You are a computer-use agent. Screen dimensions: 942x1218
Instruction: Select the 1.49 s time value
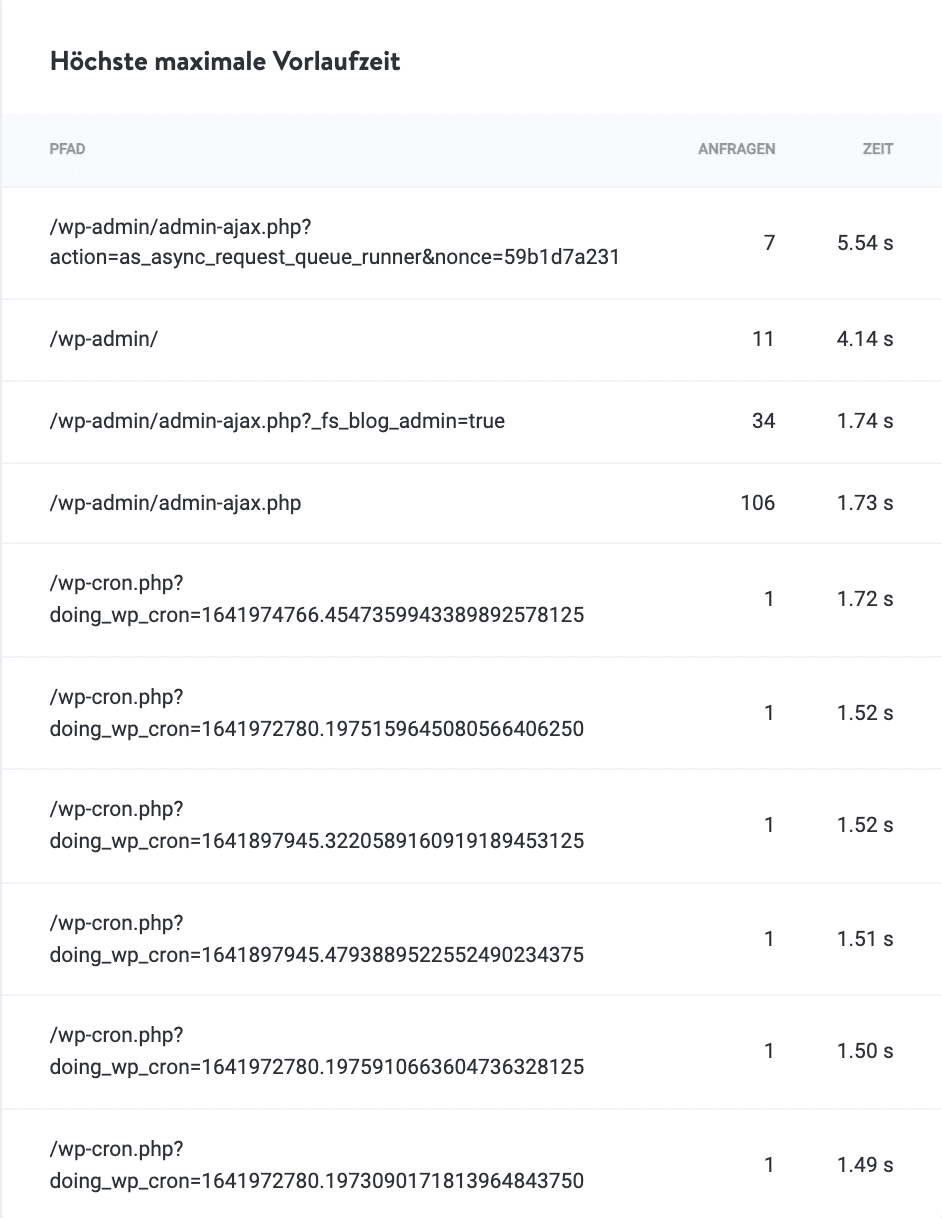(865, 1165)
